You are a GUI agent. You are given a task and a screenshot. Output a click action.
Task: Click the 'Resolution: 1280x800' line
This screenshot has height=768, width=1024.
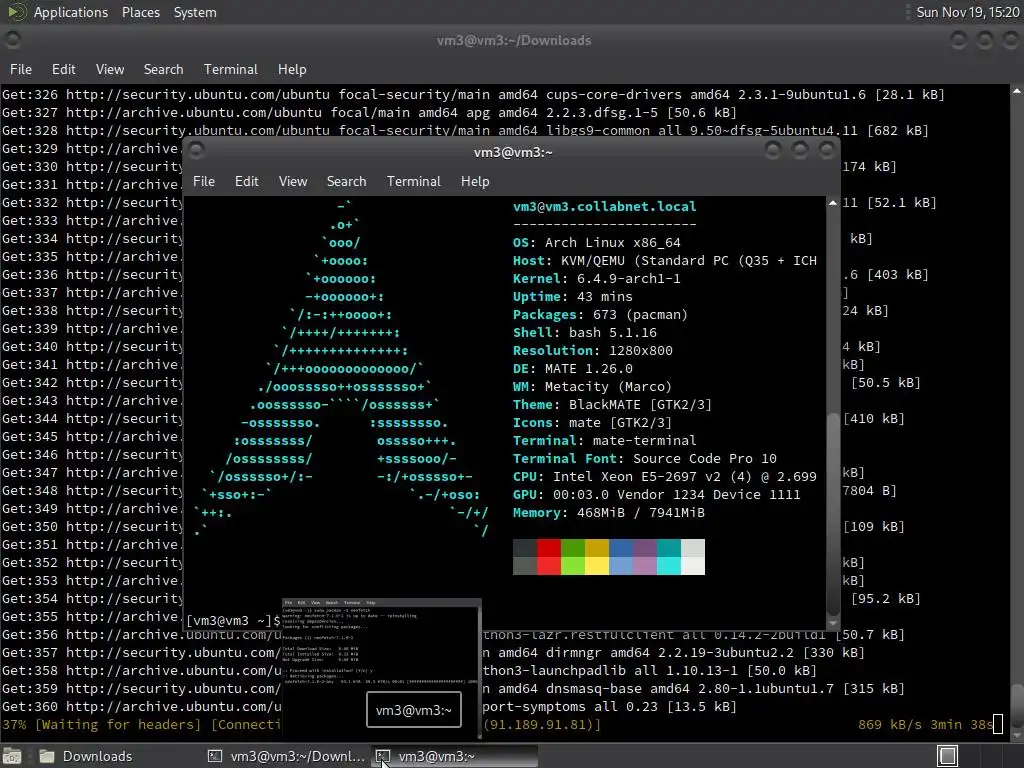click(592, 350)
